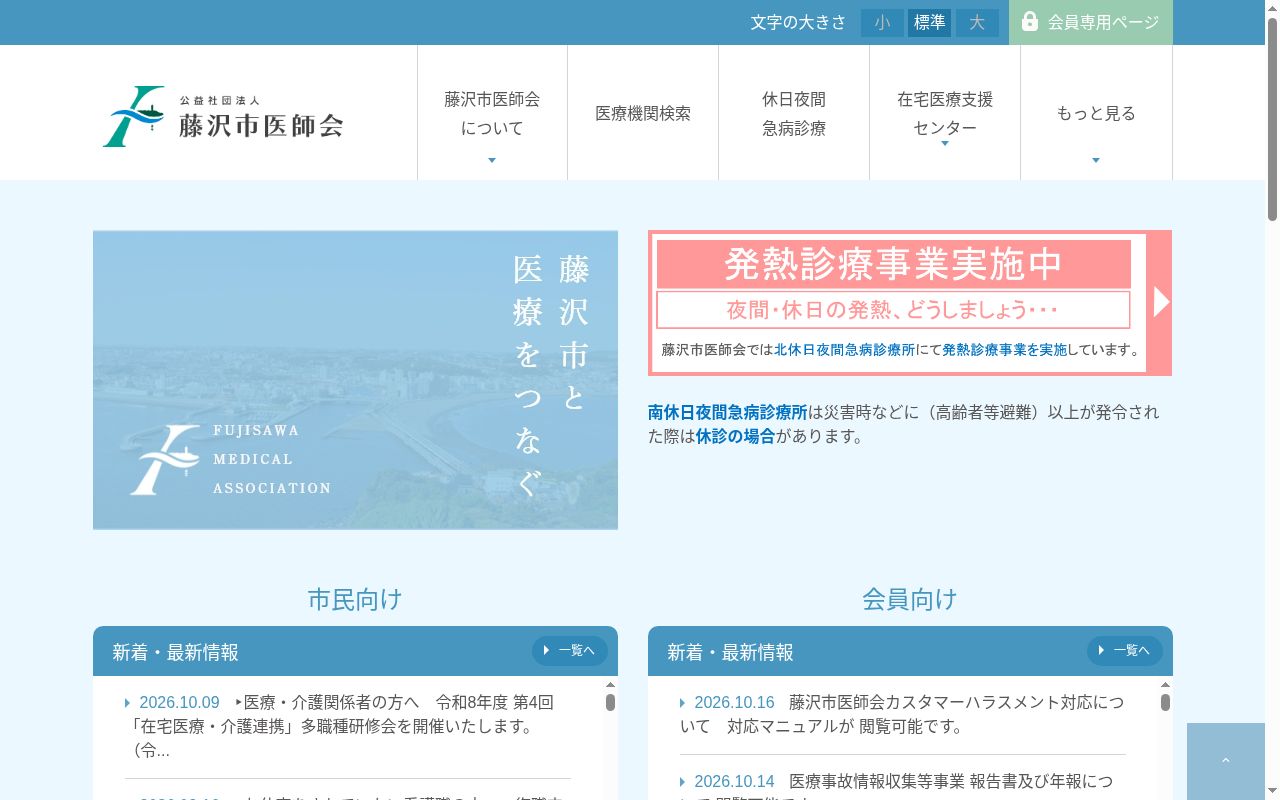Click the 文字の大きさ label

pyautogui.click(x=799, y=23)
